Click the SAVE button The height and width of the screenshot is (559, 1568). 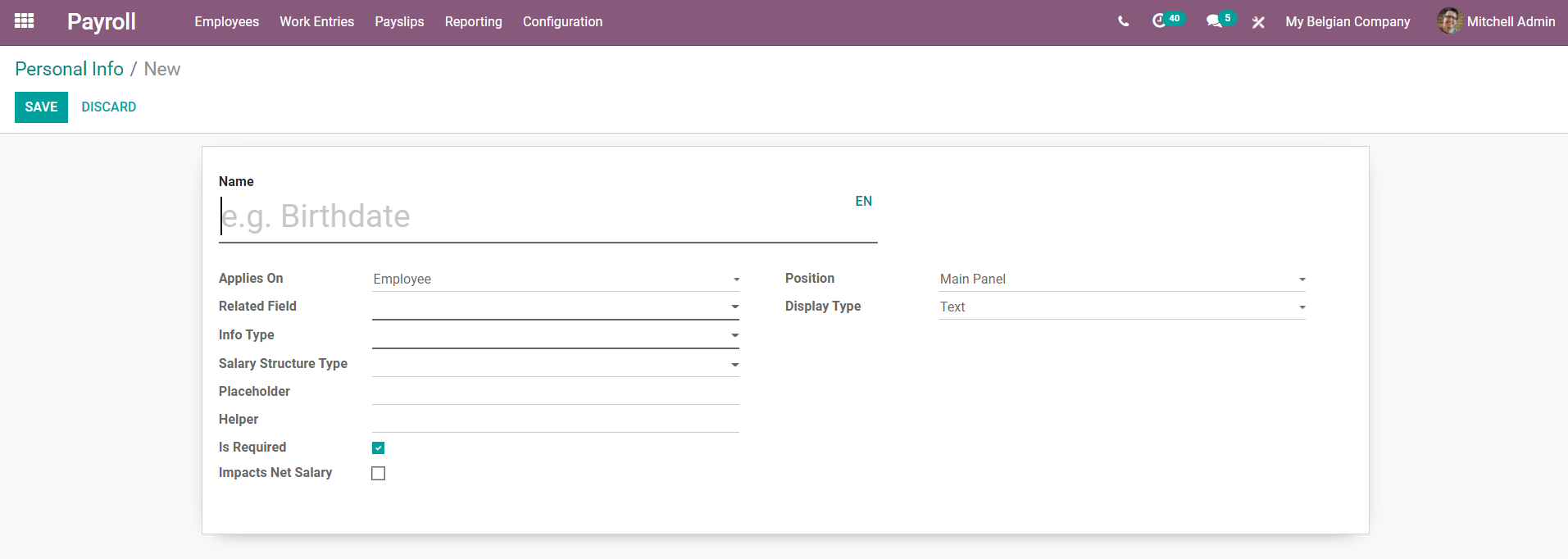point(41,107)
